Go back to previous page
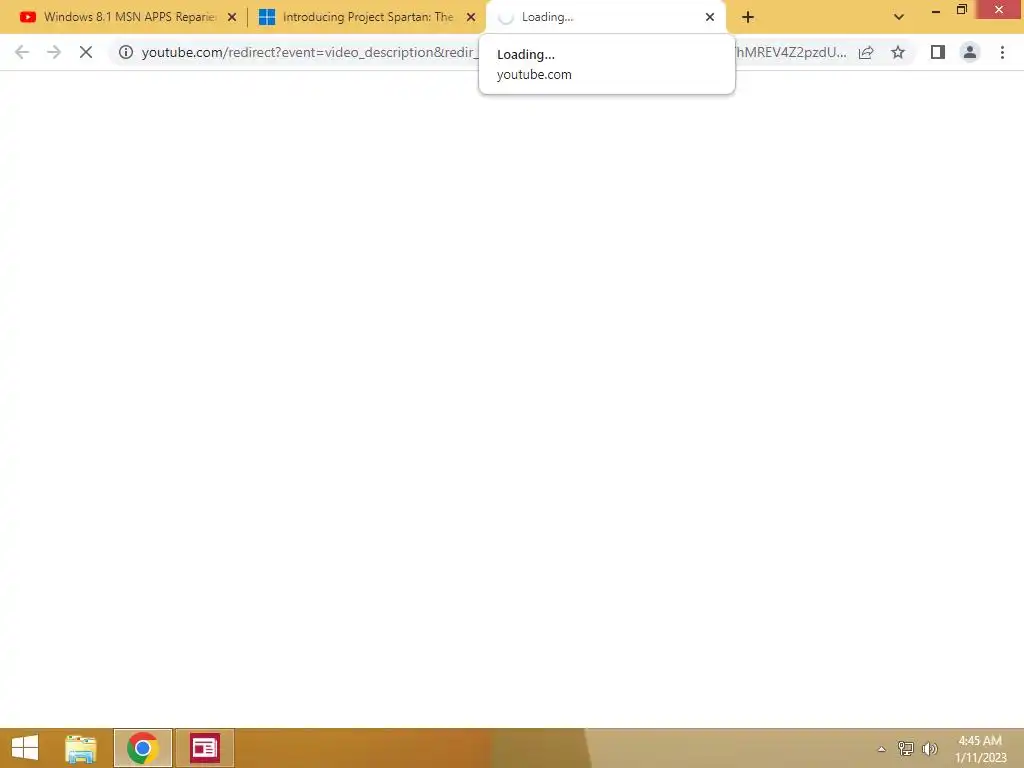1024x768 pixels. coord(22,52)
